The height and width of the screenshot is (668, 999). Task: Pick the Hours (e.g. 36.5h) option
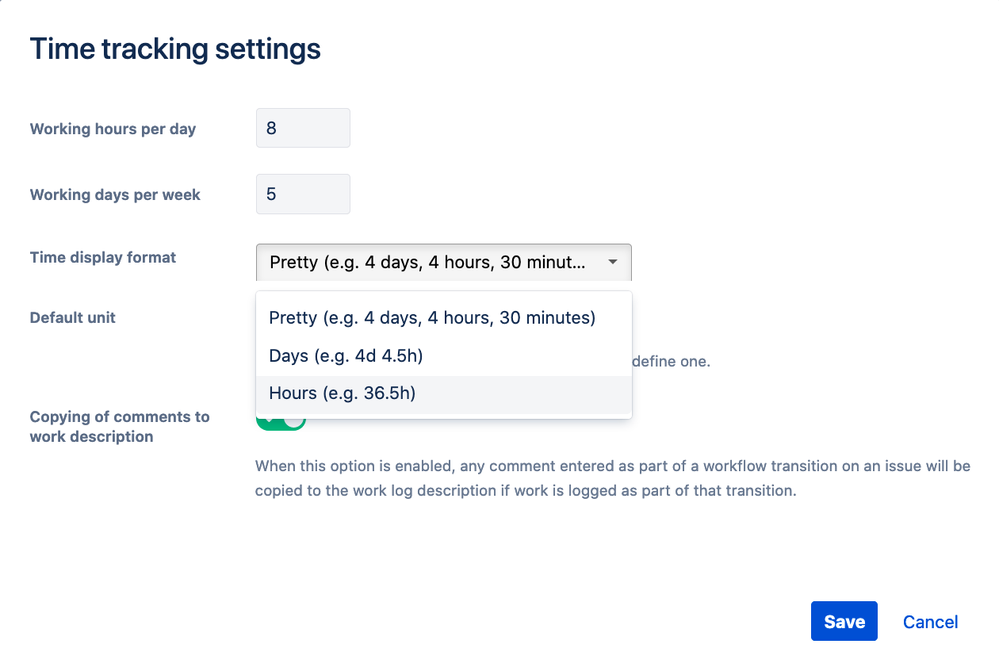(342, 394)
